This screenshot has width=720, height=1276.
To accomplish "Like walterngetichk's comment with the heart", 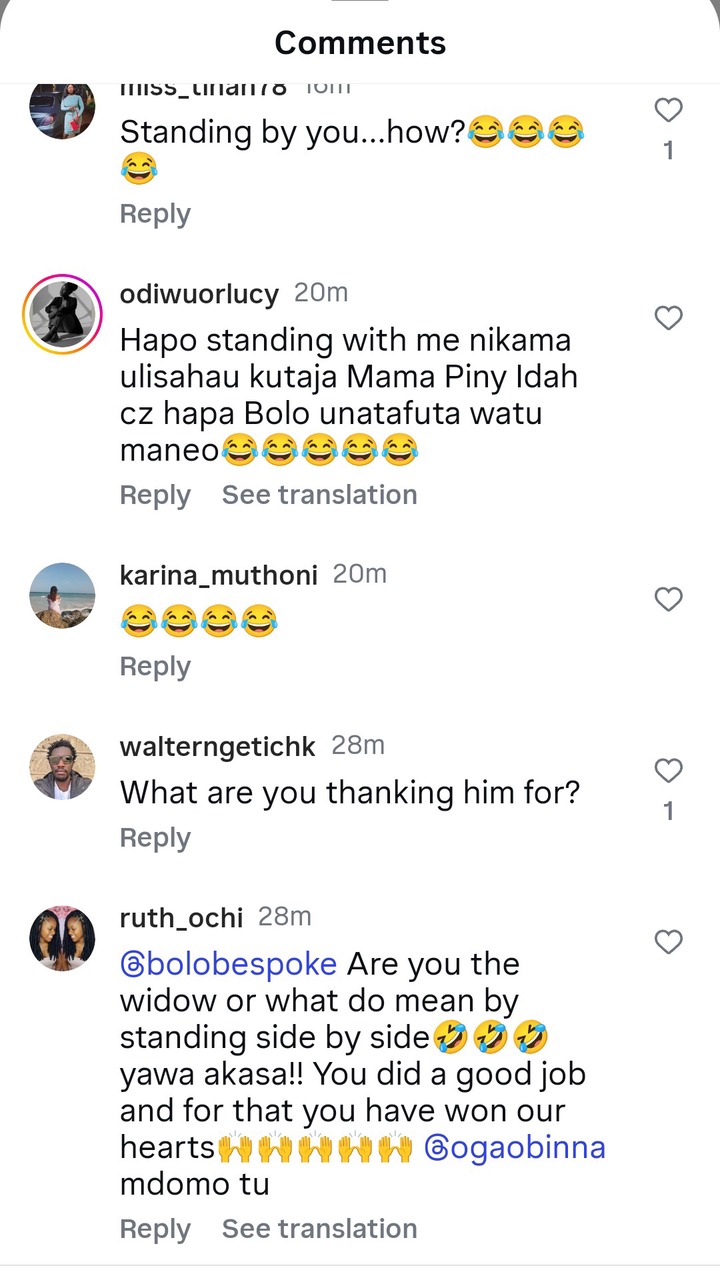I will 668,771.
